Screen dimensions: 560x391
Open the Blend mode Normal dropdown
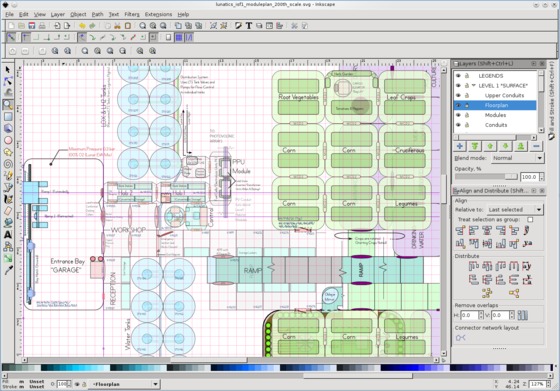click(x=518, y=158)
